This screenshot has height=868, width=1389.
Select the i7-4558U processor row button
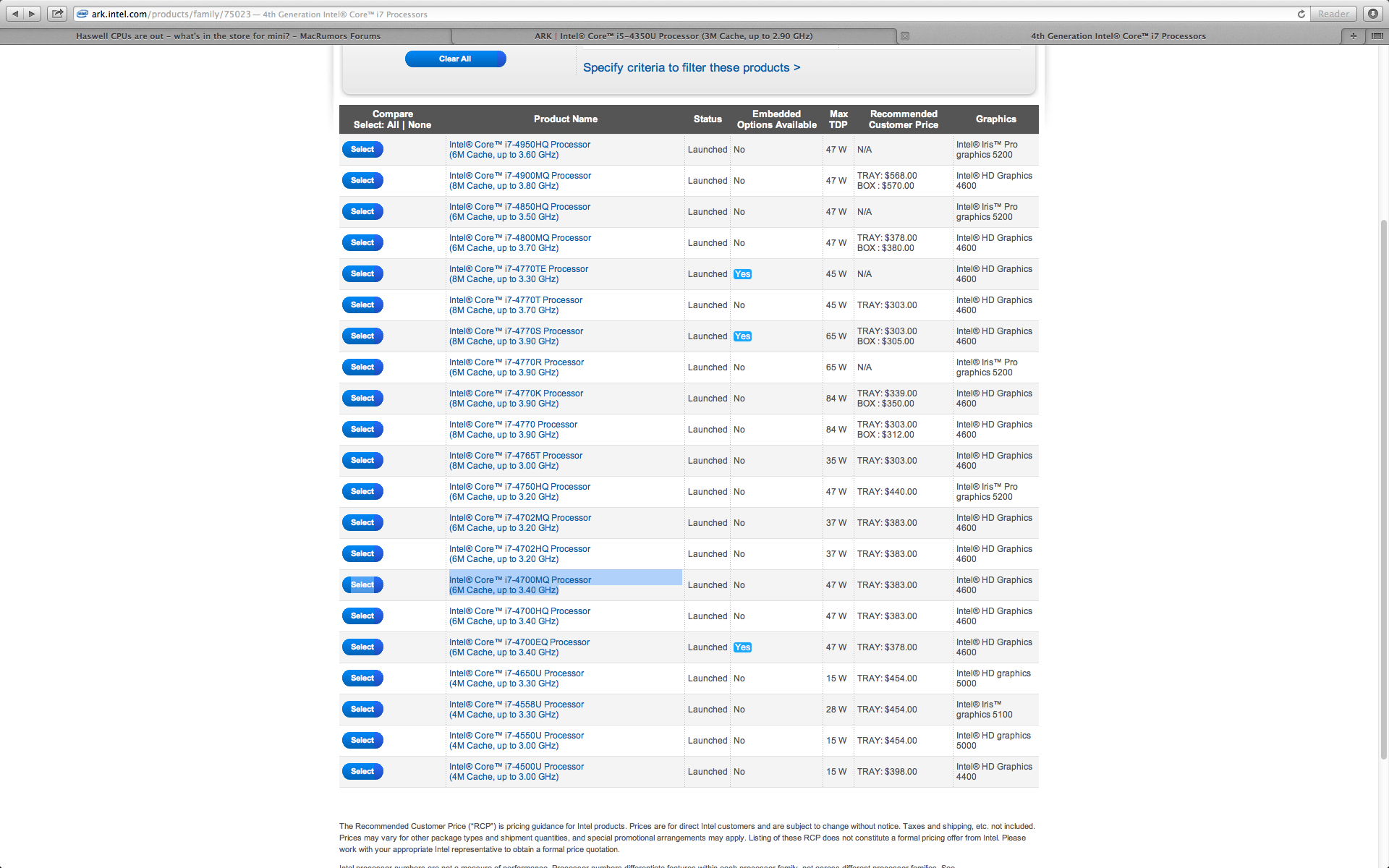[362, 709]
